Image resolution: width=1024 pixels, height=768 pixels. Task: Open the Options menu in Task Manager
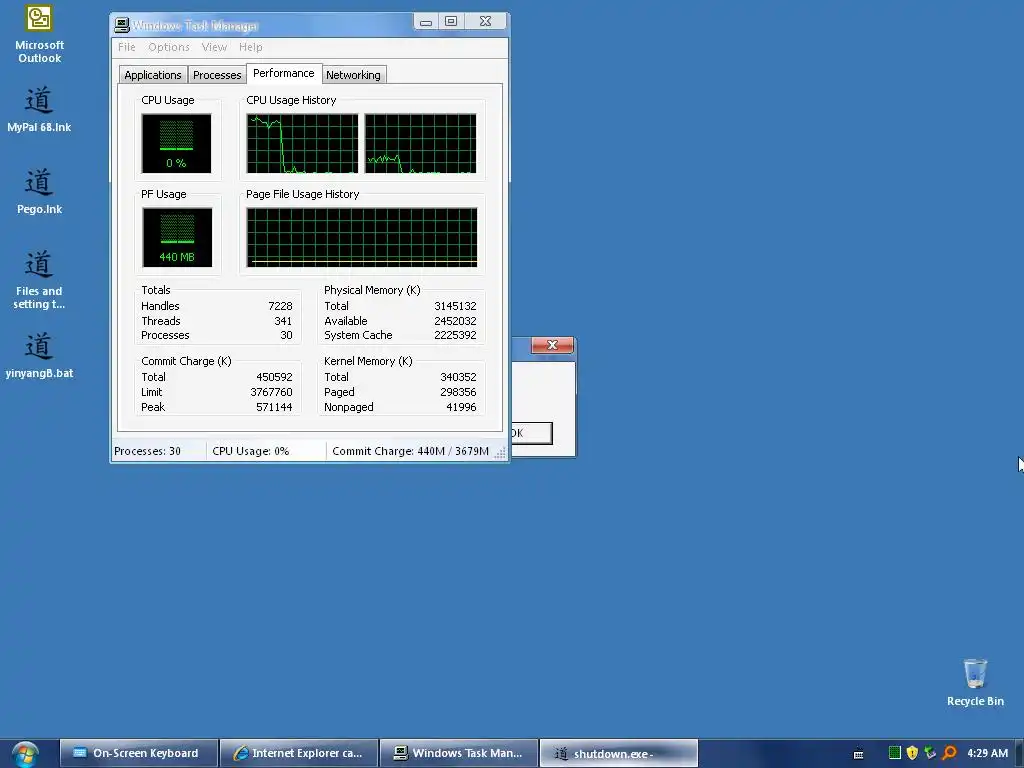click(x=168, y=47)
